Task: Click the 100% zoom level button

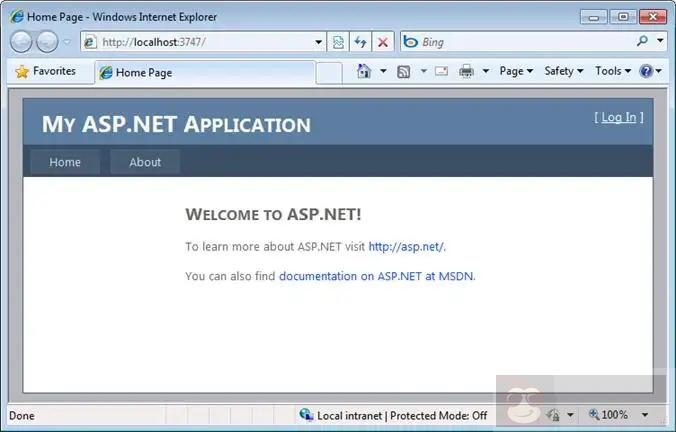Action: point(608,415)
